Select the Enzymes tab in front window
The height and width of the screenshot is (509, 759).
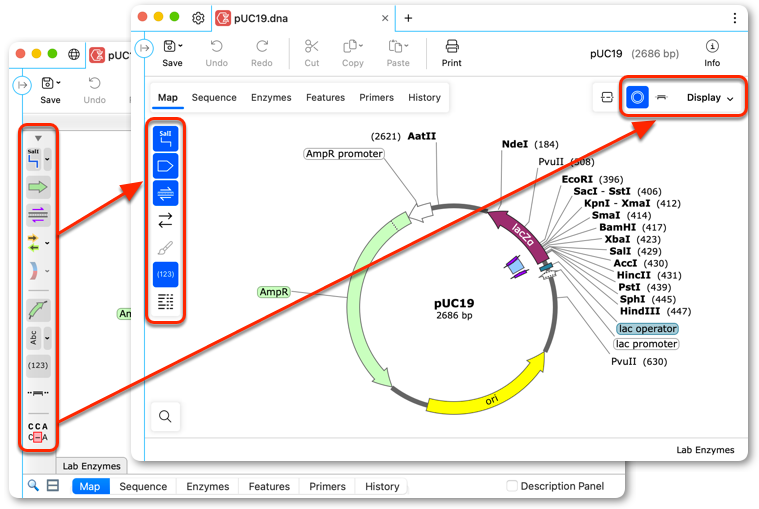(271, 98)
